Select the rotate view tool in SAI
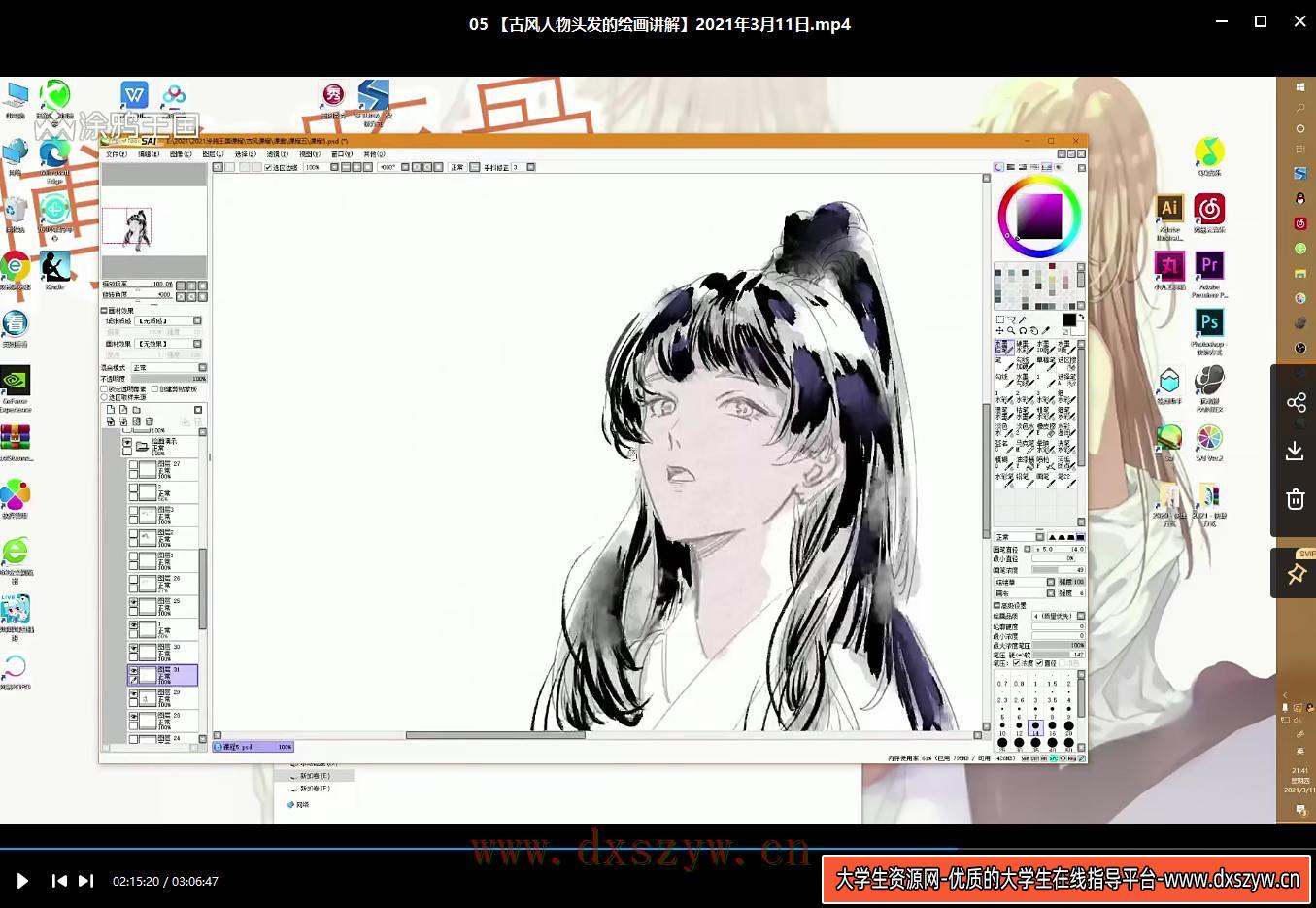This screenshot has height=908, width=1316. 1023,331
